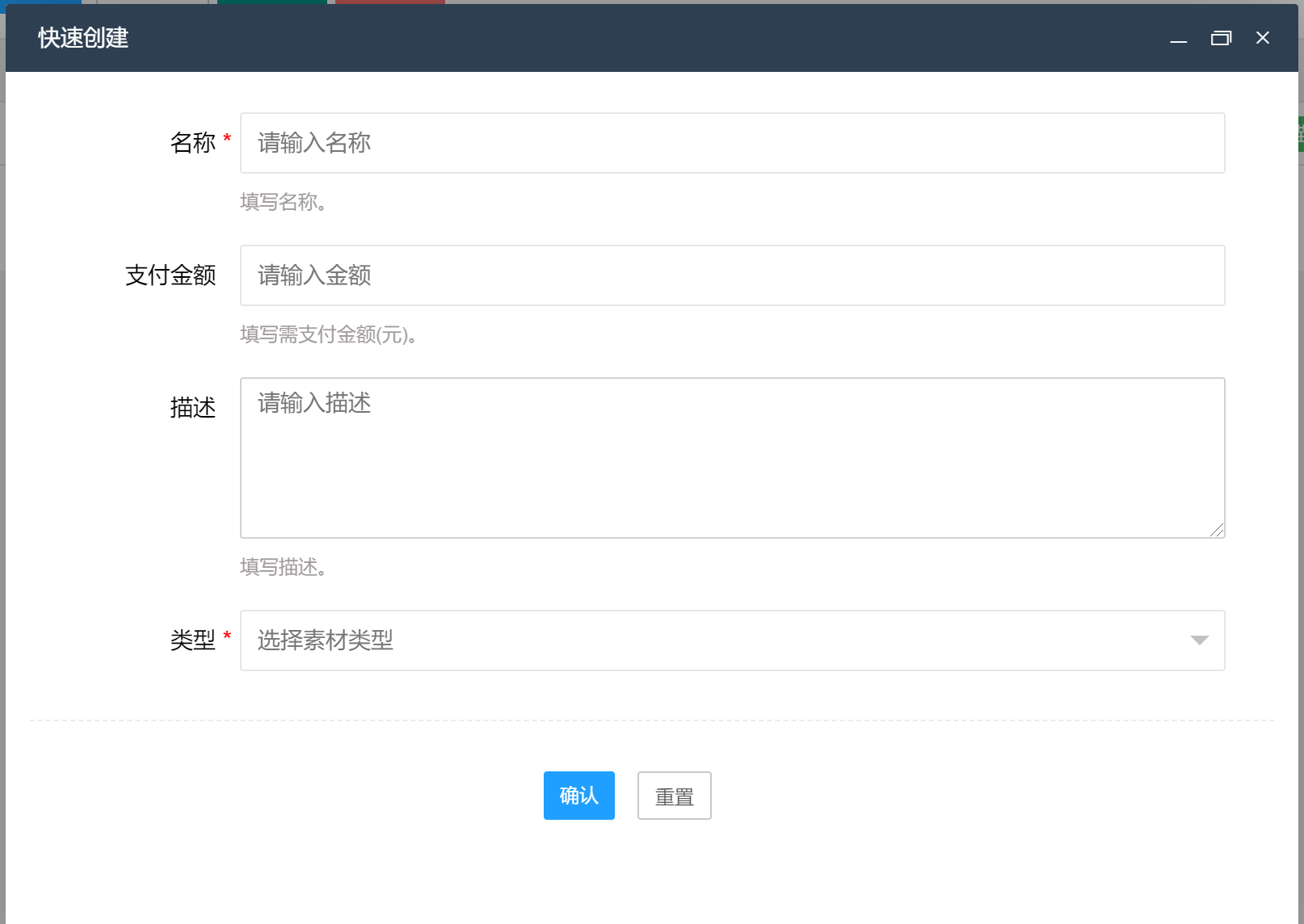
Task: Click the 快速创建 title text
Action: (83, 38)
